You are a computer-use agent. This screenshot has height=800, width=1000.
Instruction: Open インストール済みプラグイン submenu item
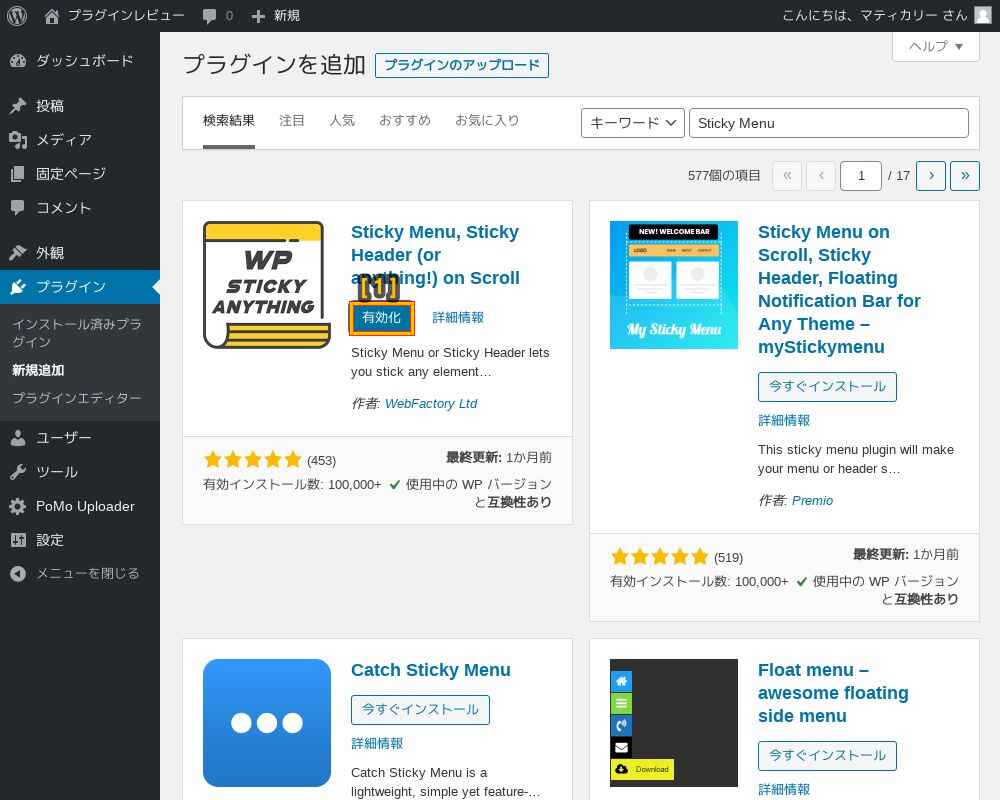click(x=77, y=333)
